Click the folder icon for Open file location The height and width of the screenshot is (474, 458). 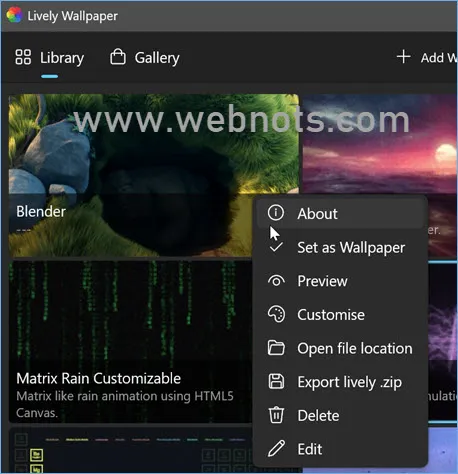coord(276,348)
